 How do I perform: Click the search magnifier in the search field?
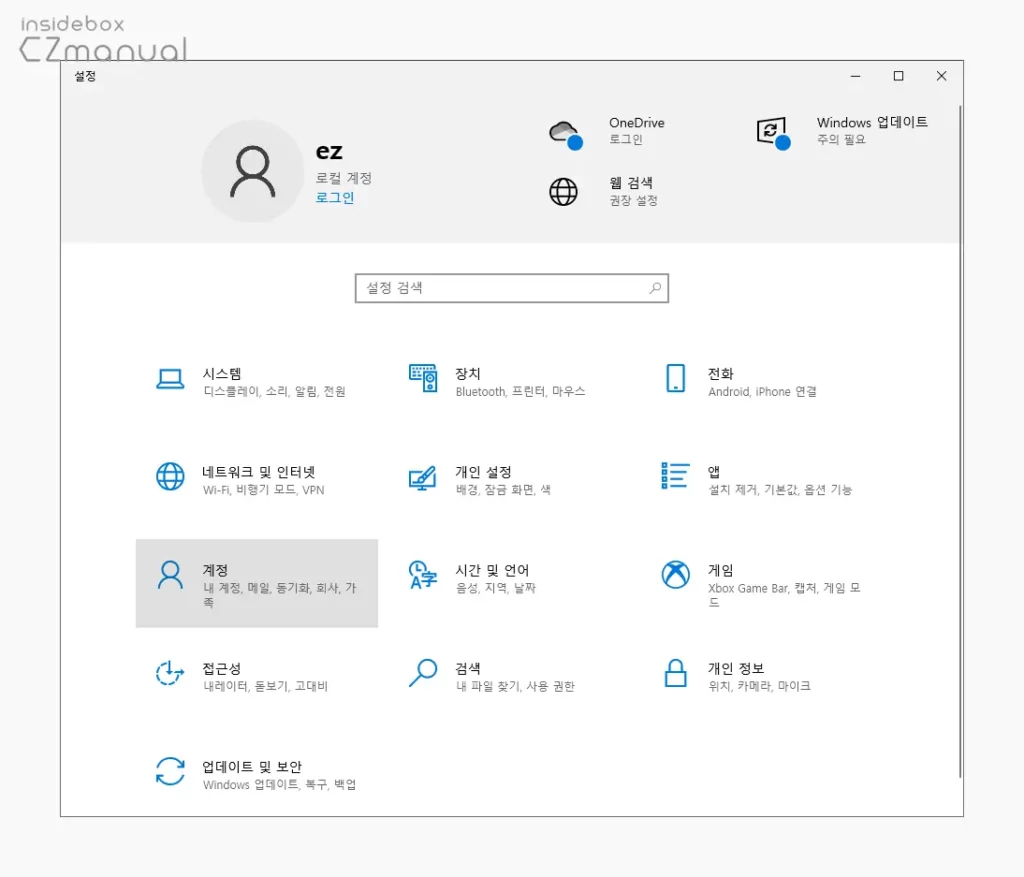[655, 288]
